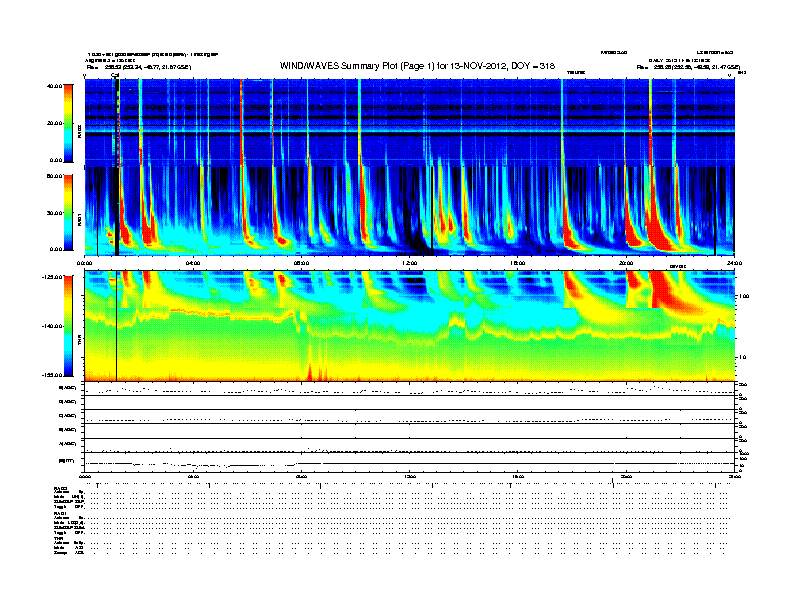The height and width of the screenshot is (612, 792).
Task: Click inside the RAD2 spectrogram panel
Action: [409, 123]
